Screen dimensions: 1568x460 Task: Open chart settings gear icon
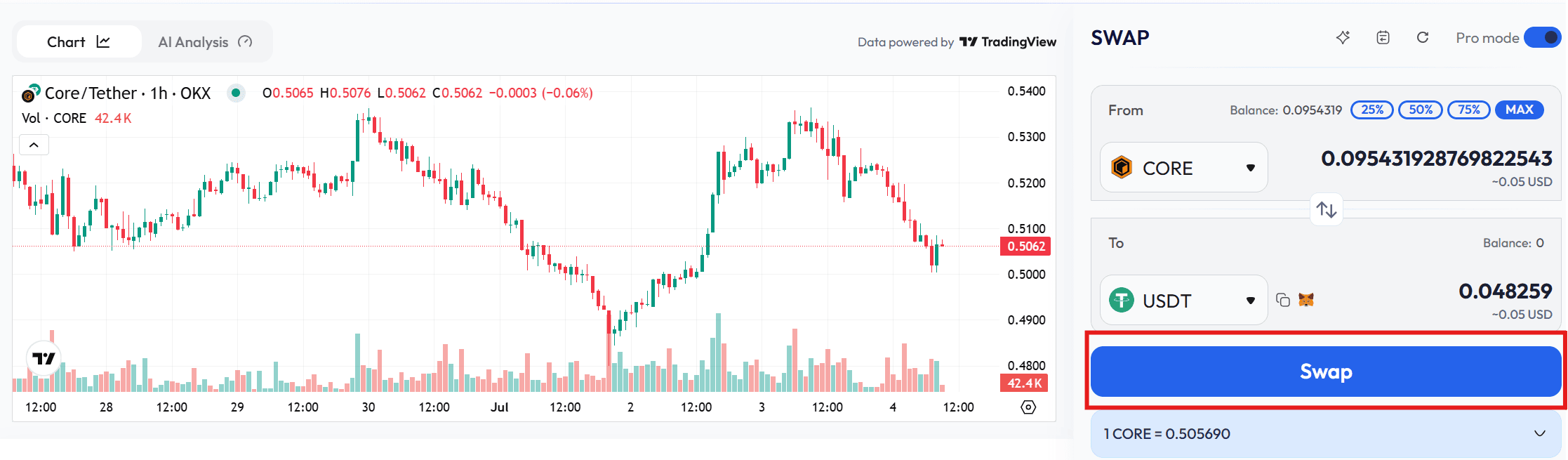tap(1028, 407)
